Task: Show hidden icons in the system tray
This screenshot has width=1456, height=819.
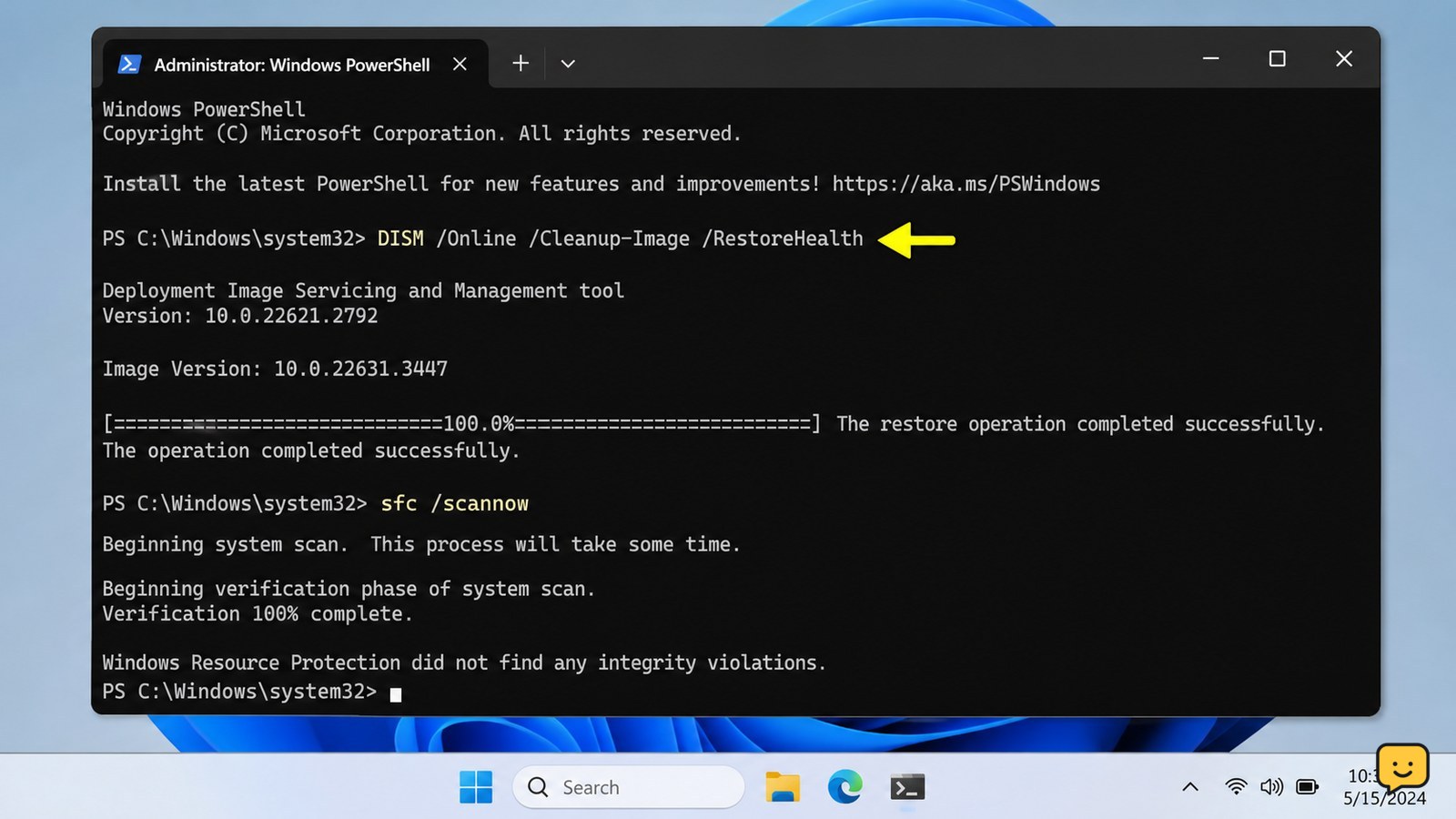Action: click(1190, 787)
